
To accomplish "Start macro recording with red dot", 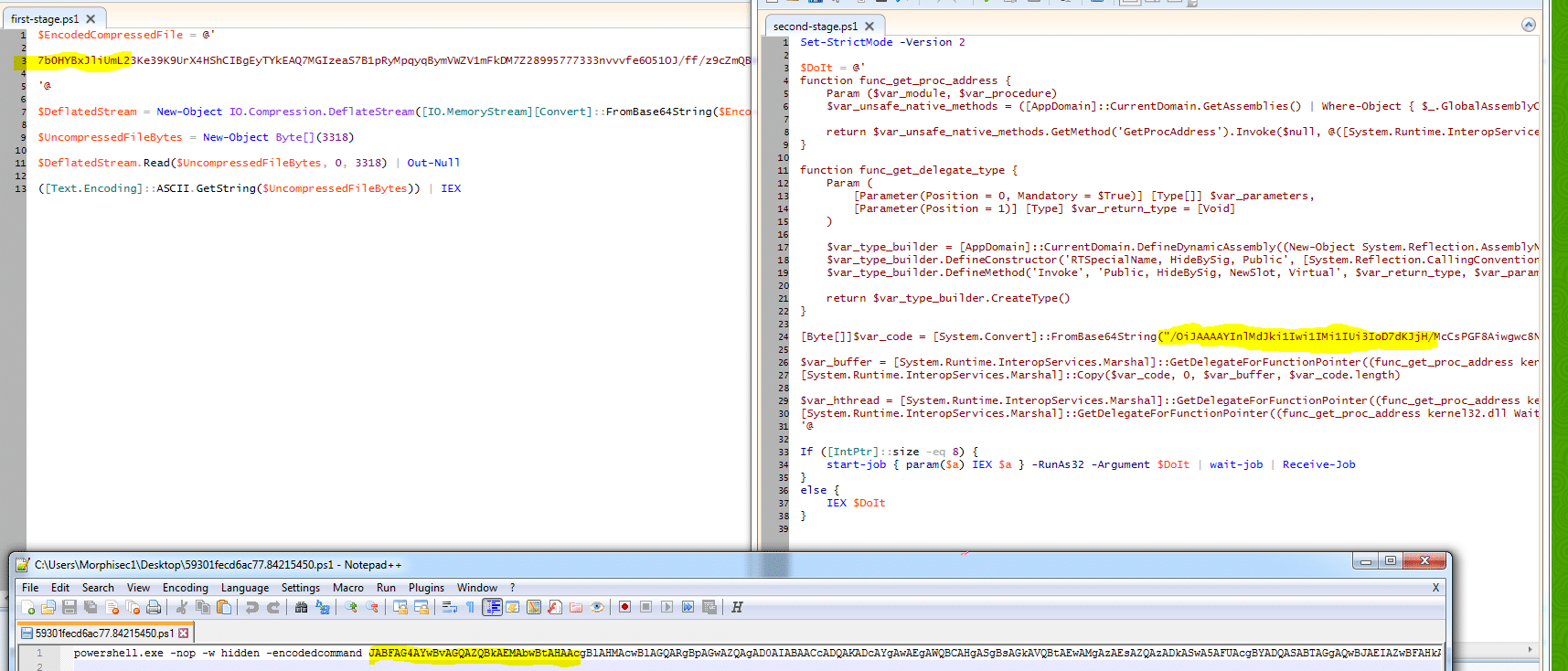I will (x=624, y=607).
